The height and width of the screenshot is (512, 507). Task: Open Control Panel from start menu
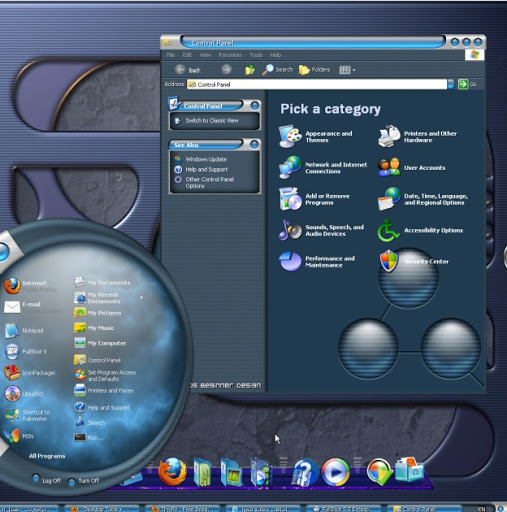coord(97,360)
